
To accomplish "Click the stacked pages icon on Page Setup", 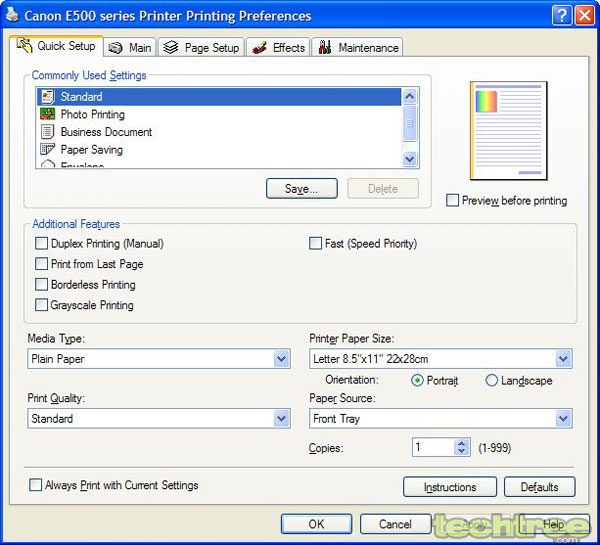I will pos(171,47).
